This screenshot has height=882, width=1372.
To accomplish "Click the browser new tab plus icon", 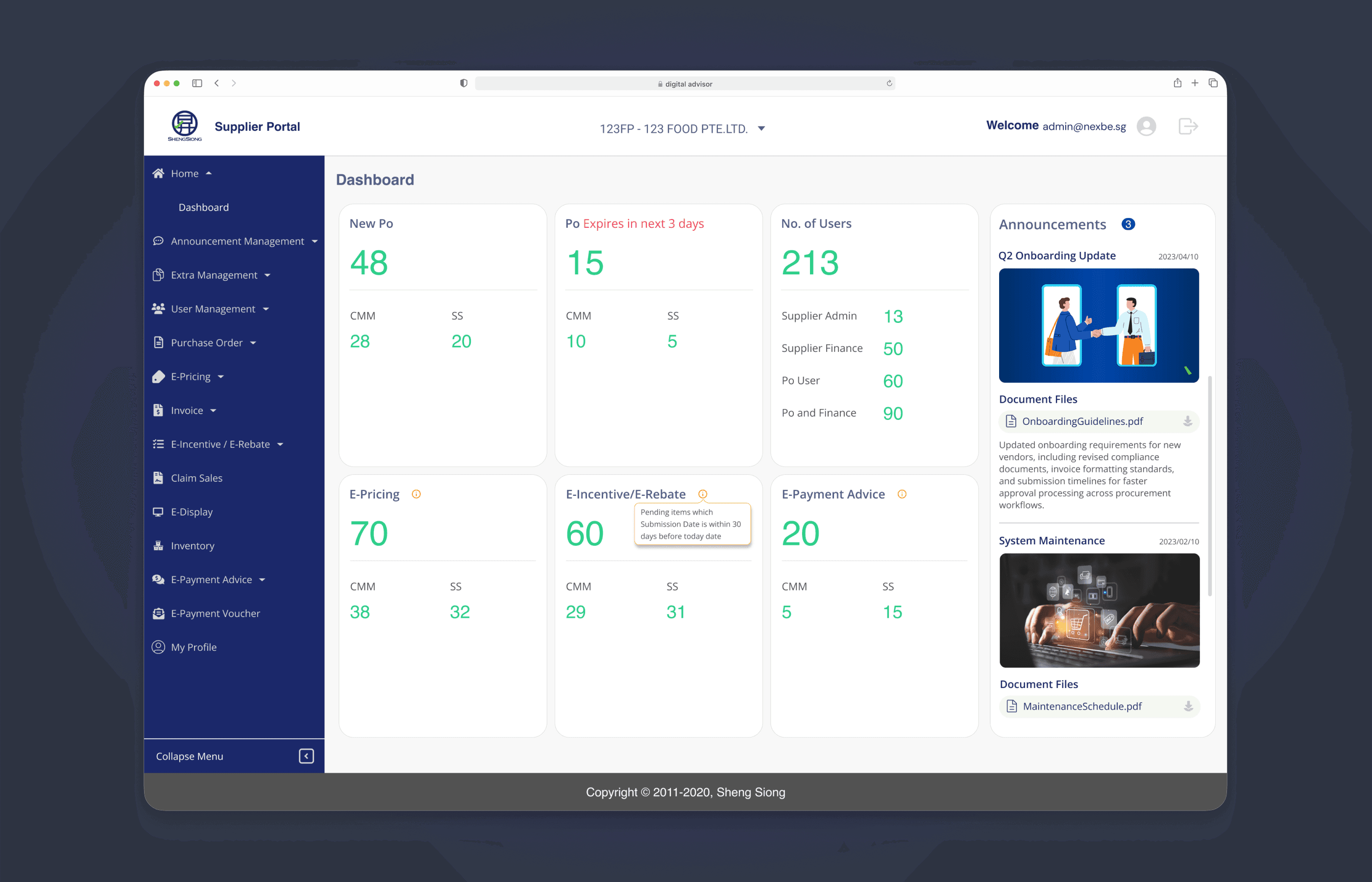I will (x=1195, y=83).
